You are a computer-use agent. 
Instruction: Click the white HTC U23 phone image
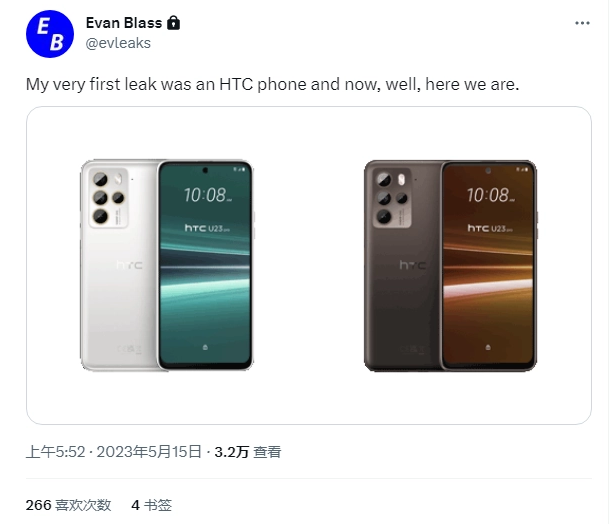(167, 266)
